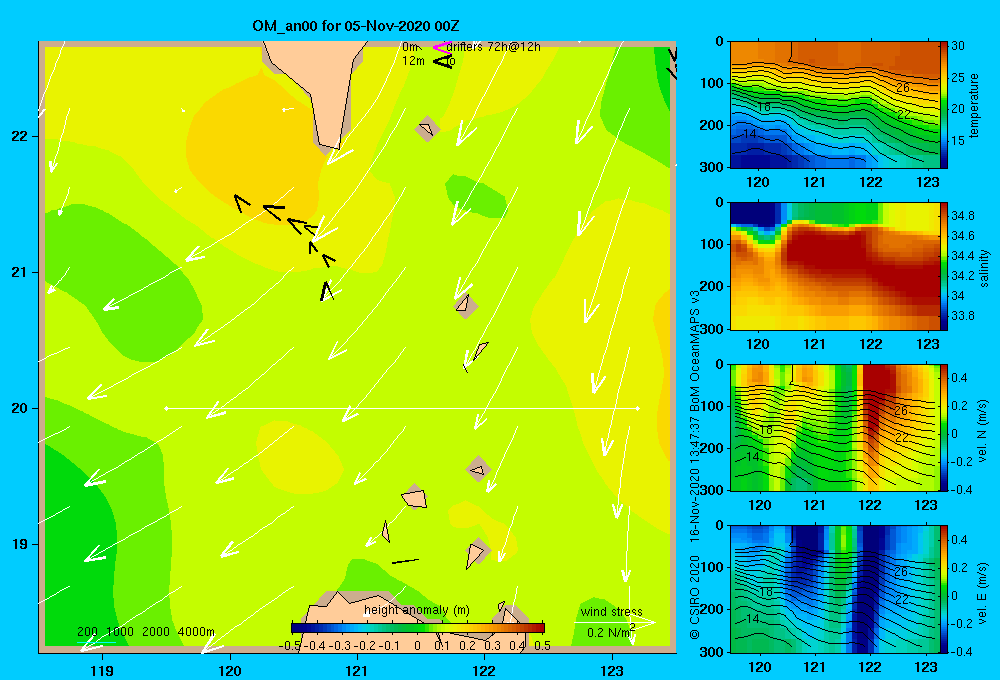Click the height anomaly color bar
This screenshot has width=1000, height=680.
[418, 628]
